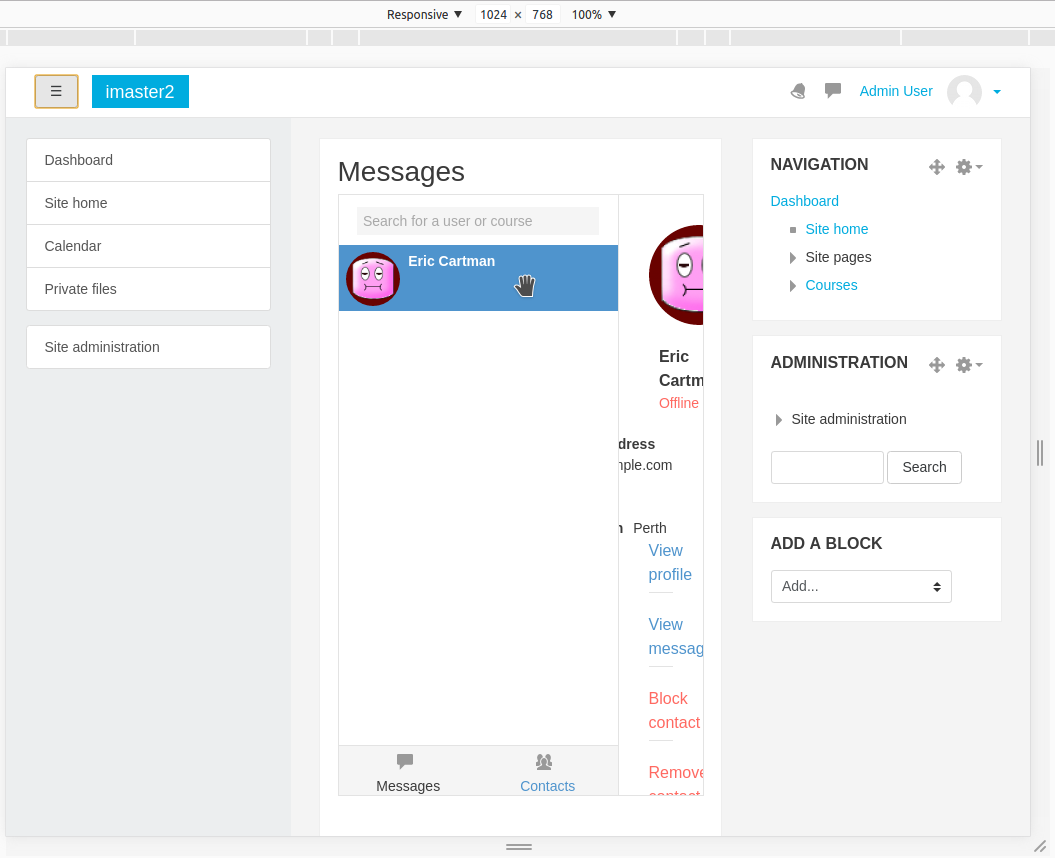Screen dimensions: 1055x858
Task: Click the Block contact link
Action: [x=674, y=711]
